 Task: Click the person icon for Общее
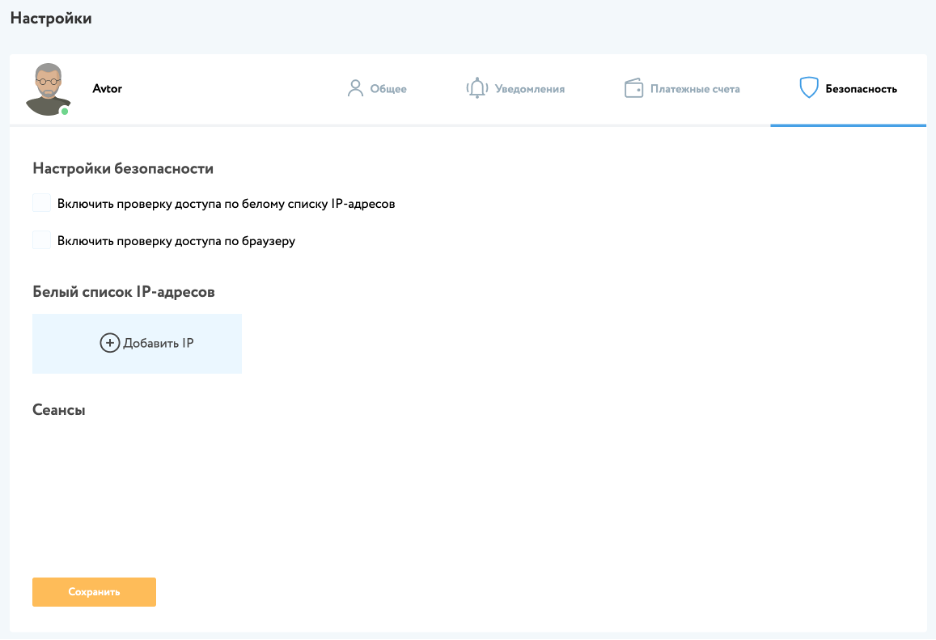tap(354, 88)
